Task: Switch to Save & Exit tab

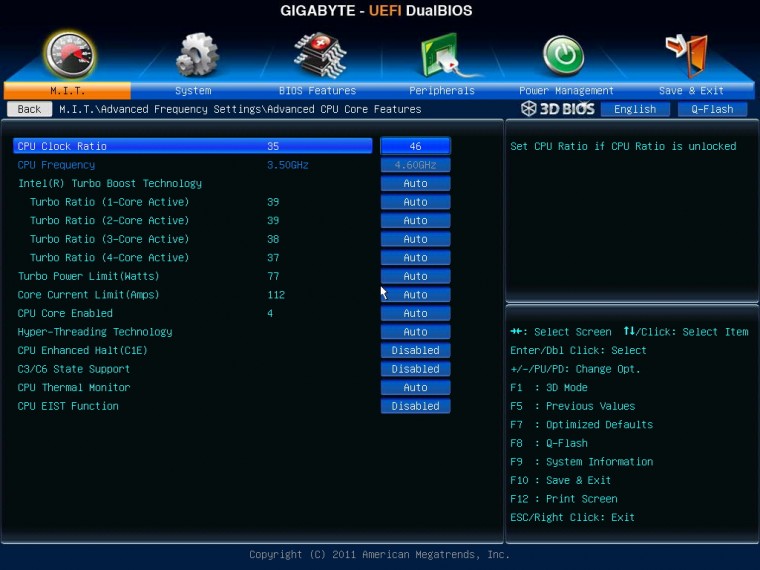Action: point(691,91)
